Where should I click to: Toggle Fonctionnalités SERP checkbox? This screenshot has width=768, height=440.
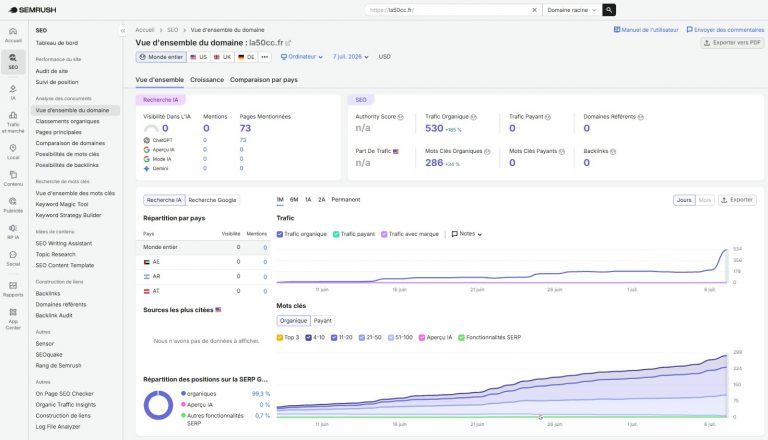[x=461, y=338]
